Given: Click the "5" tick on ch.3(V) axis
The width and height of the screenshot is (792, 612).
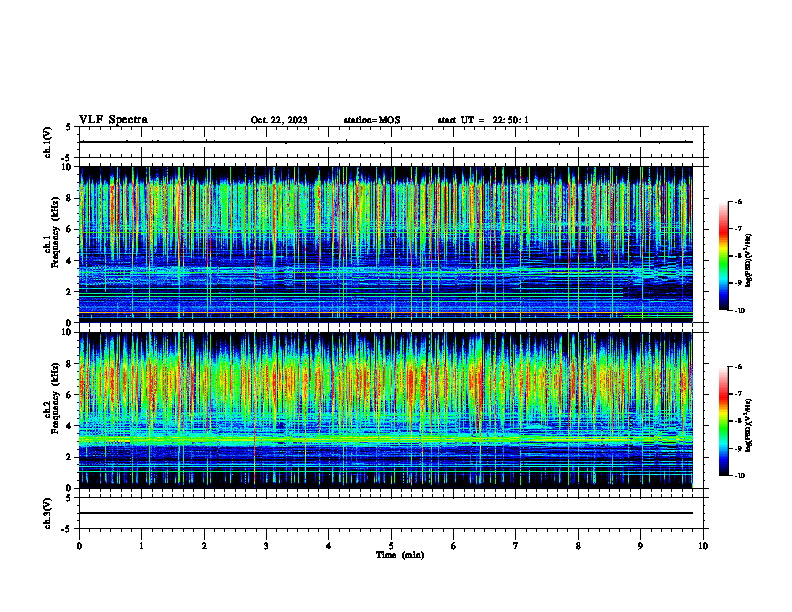Looking at the screenshot, I should tap(68, 498).
